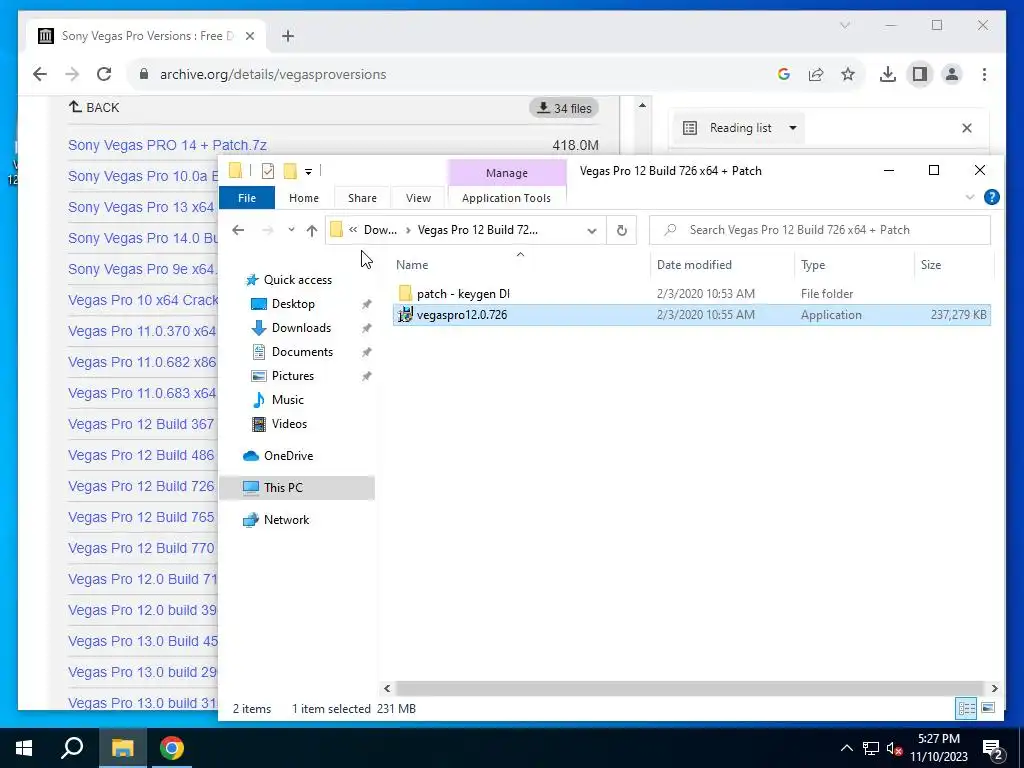Open Windows Start menu
The height and width of the screenshot is (768, 1024).
coord(24,748)
